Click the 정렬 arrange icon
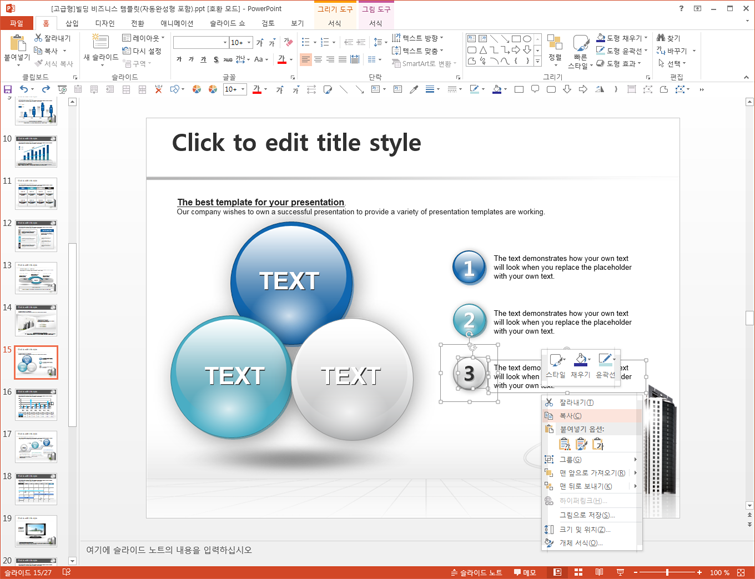 coord(555,42)
